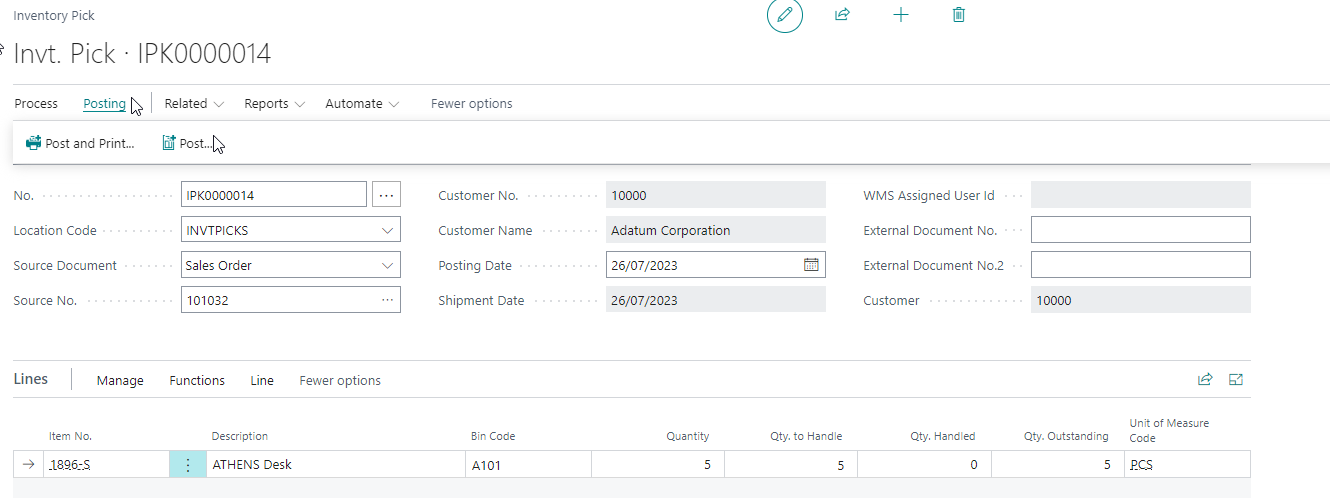Click the WMS Assigned User Id field
This screenshot has height=498, width=1330.
point(1141,195)
